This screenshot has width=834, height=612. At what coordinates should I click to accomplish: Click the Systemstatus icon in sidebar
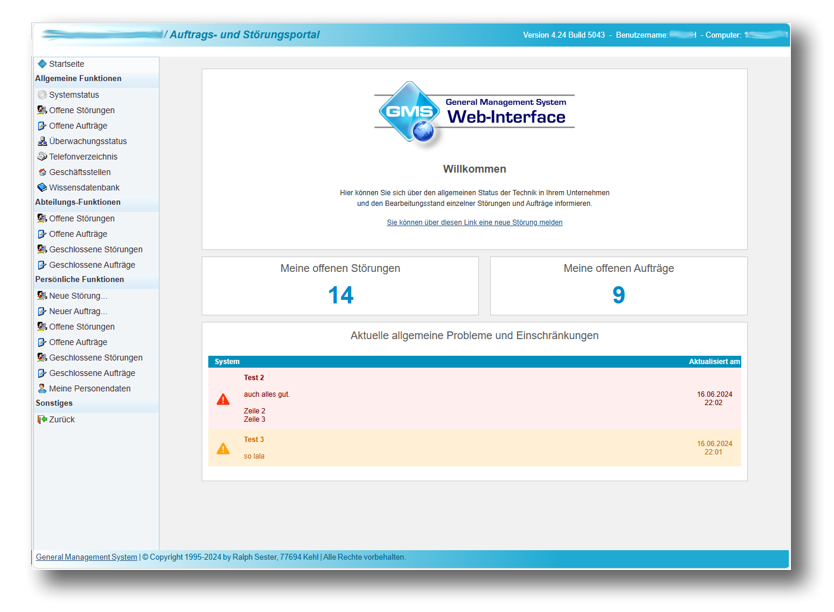[42, 95]
